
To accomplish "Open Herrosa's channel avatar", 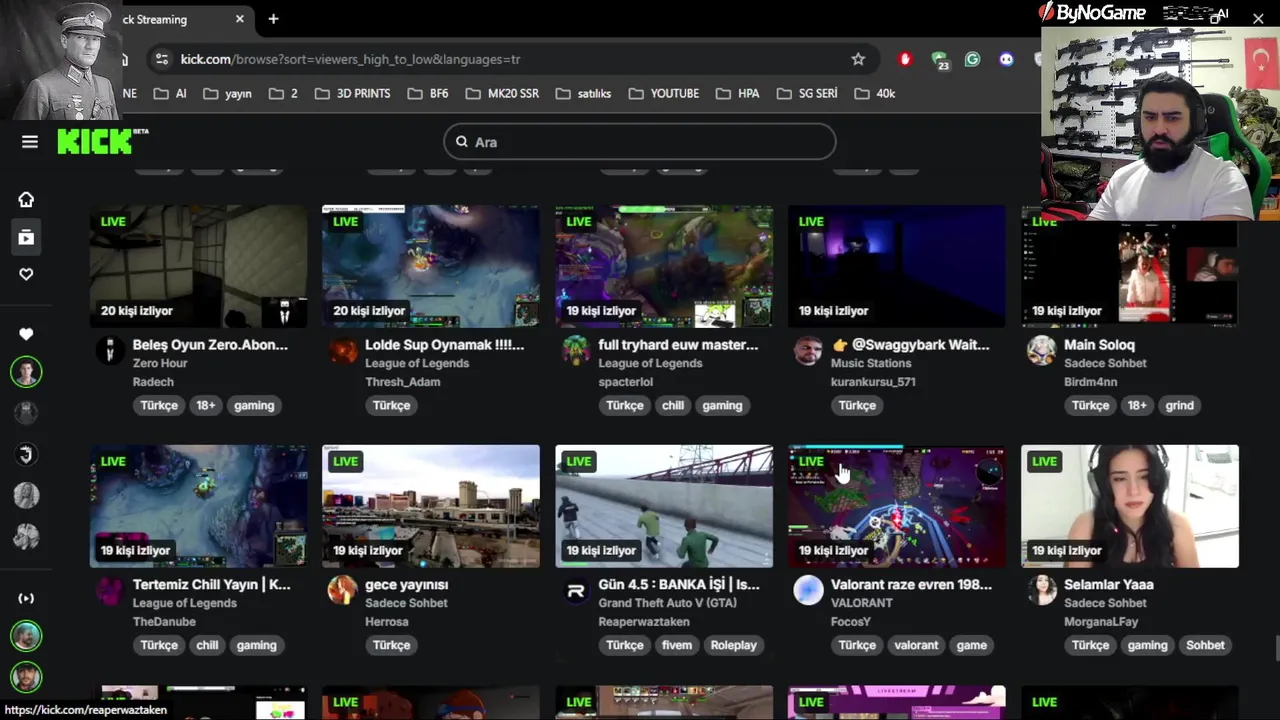I will [343, 591].
